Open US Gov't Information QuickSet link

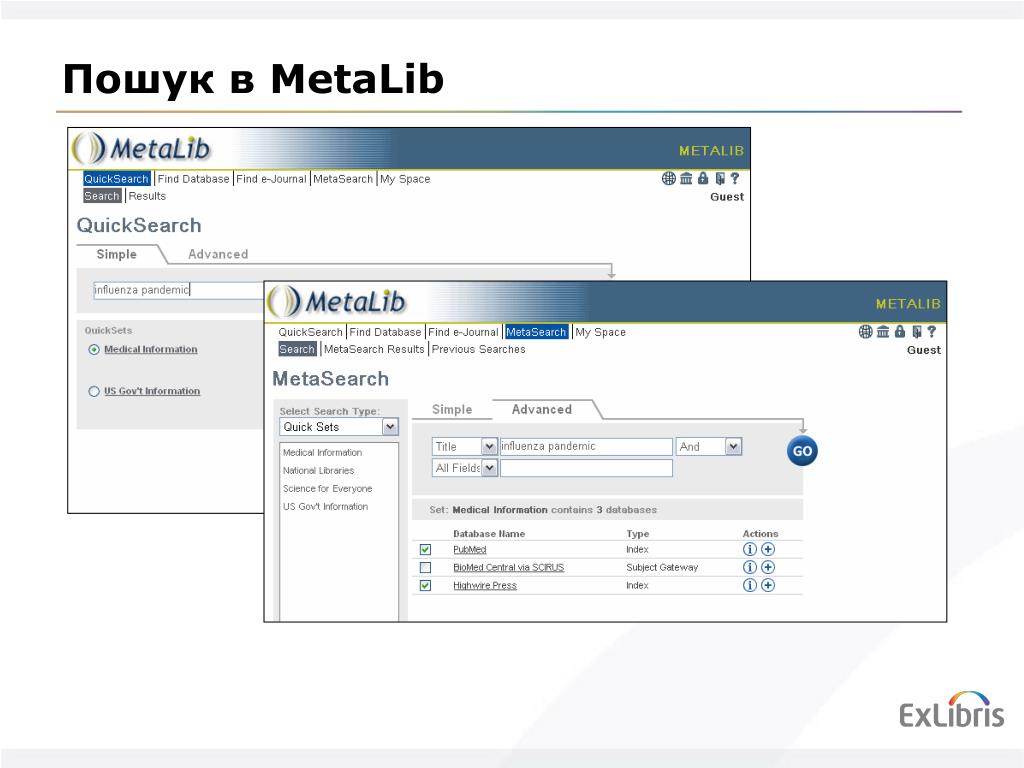point(152,391)
